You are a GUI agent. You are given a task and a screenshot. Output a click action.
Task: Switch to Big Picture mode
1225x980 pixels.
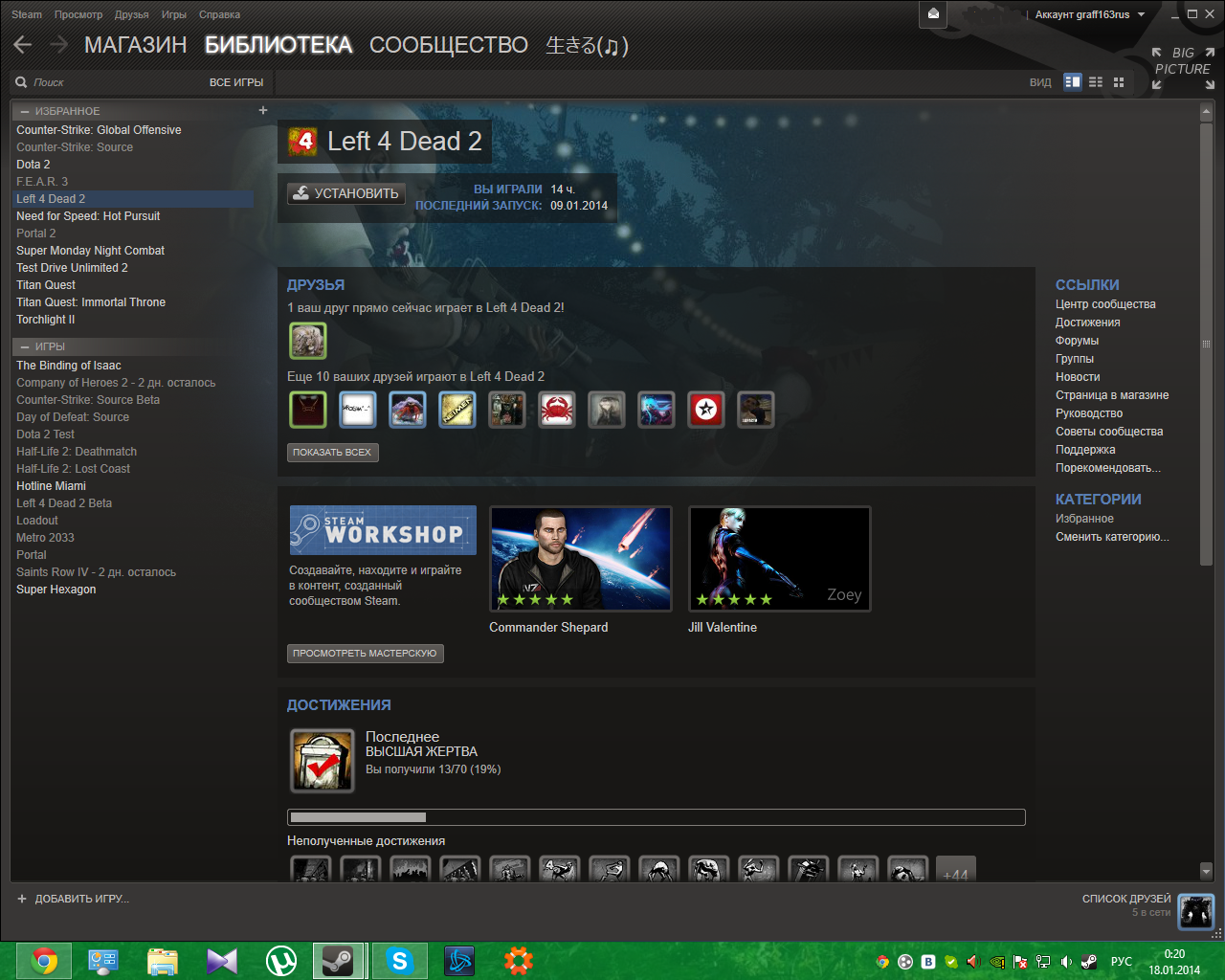[1183, 68]
